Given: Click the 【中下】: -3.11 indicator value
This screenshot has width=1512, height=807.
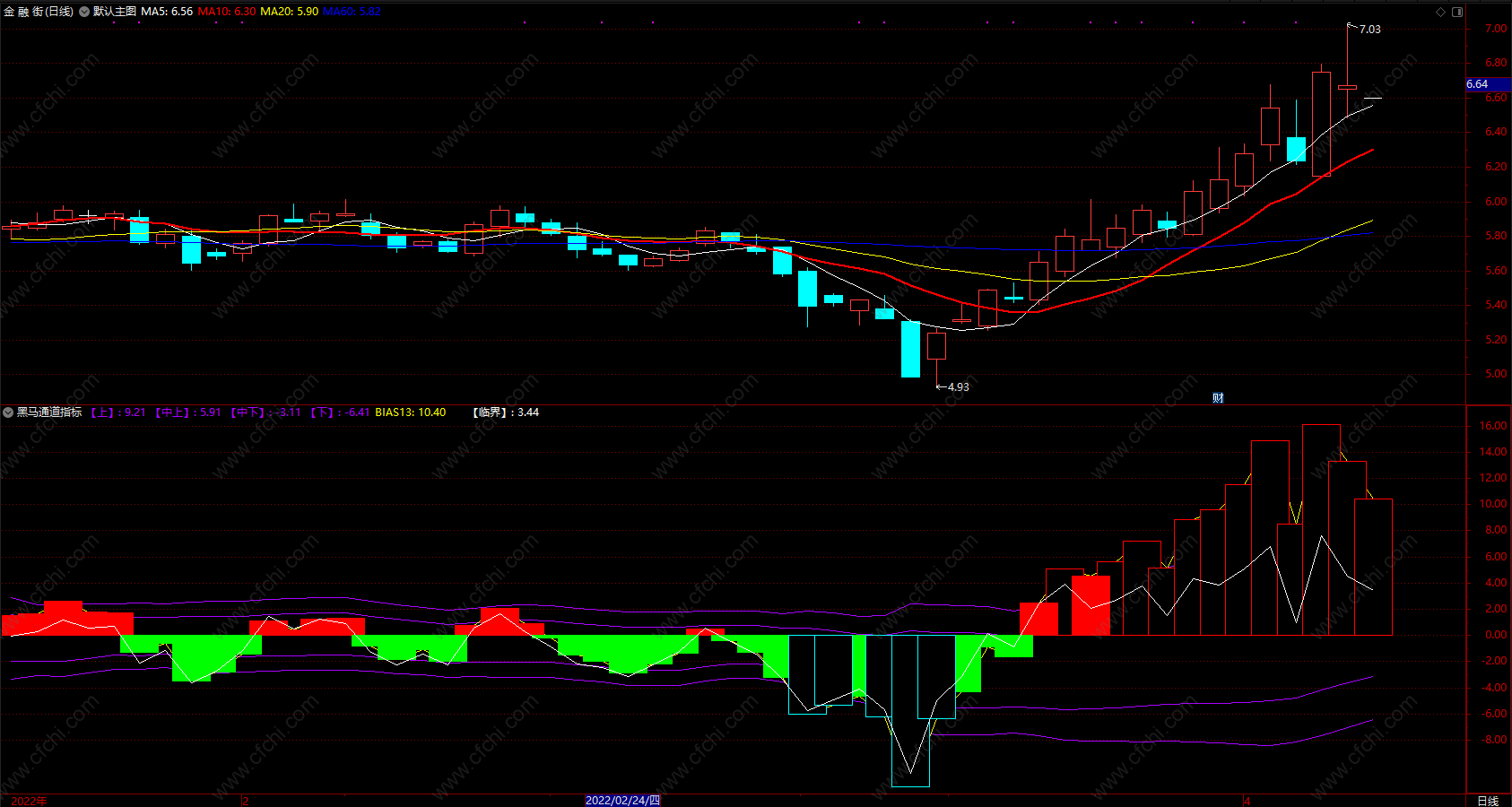Looking at the screenshot, I should tap(265, 412).
